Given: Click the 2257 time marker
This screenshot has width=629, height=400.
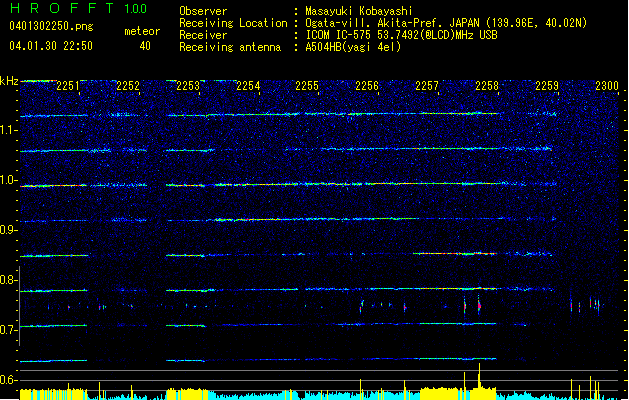Looking at the screenshot, I should (x=427, y=86).
